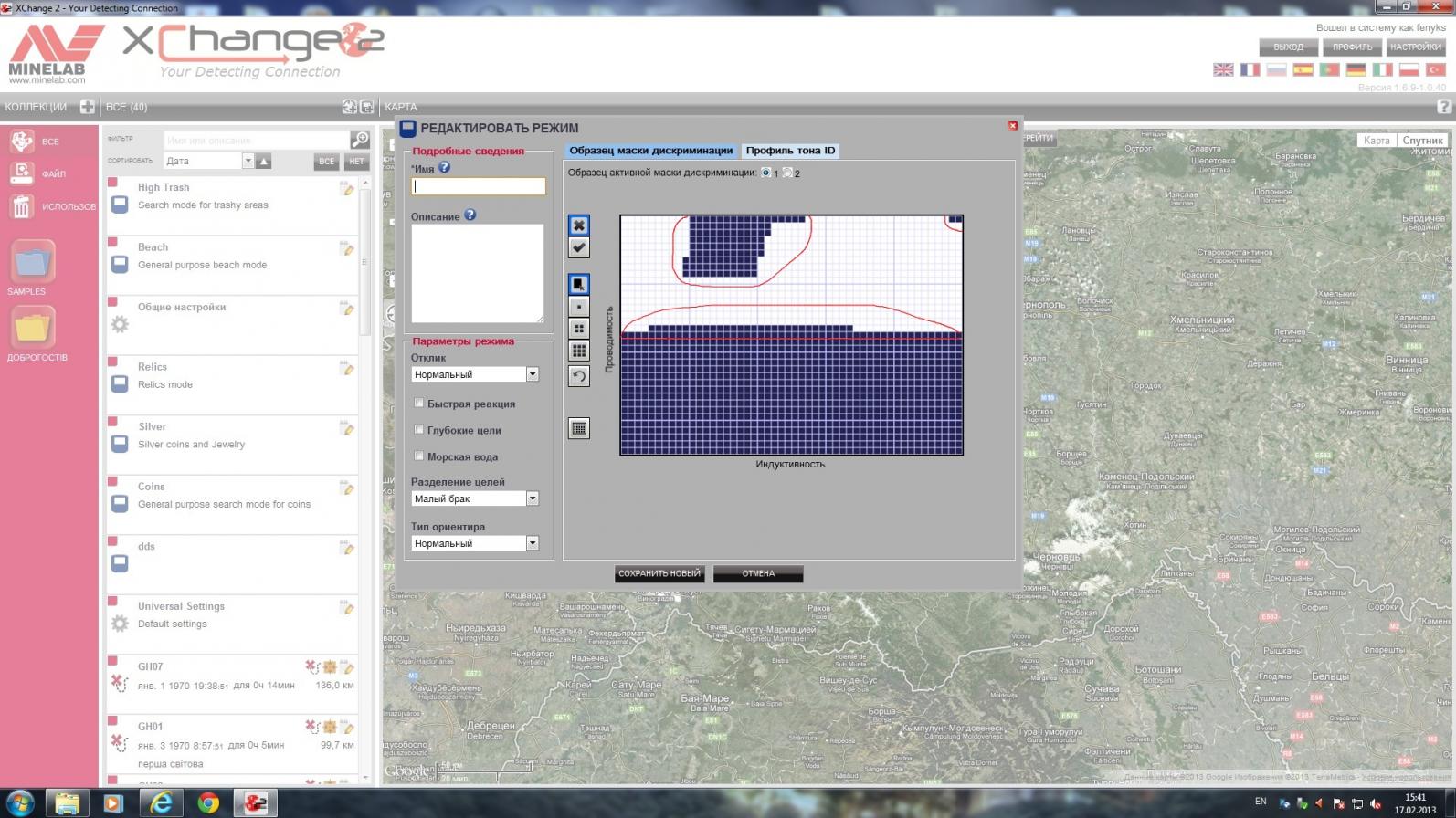Click the reject (X) mask tool icon
This screenshot has width=1456, height=818.
(x=578, y=225)
